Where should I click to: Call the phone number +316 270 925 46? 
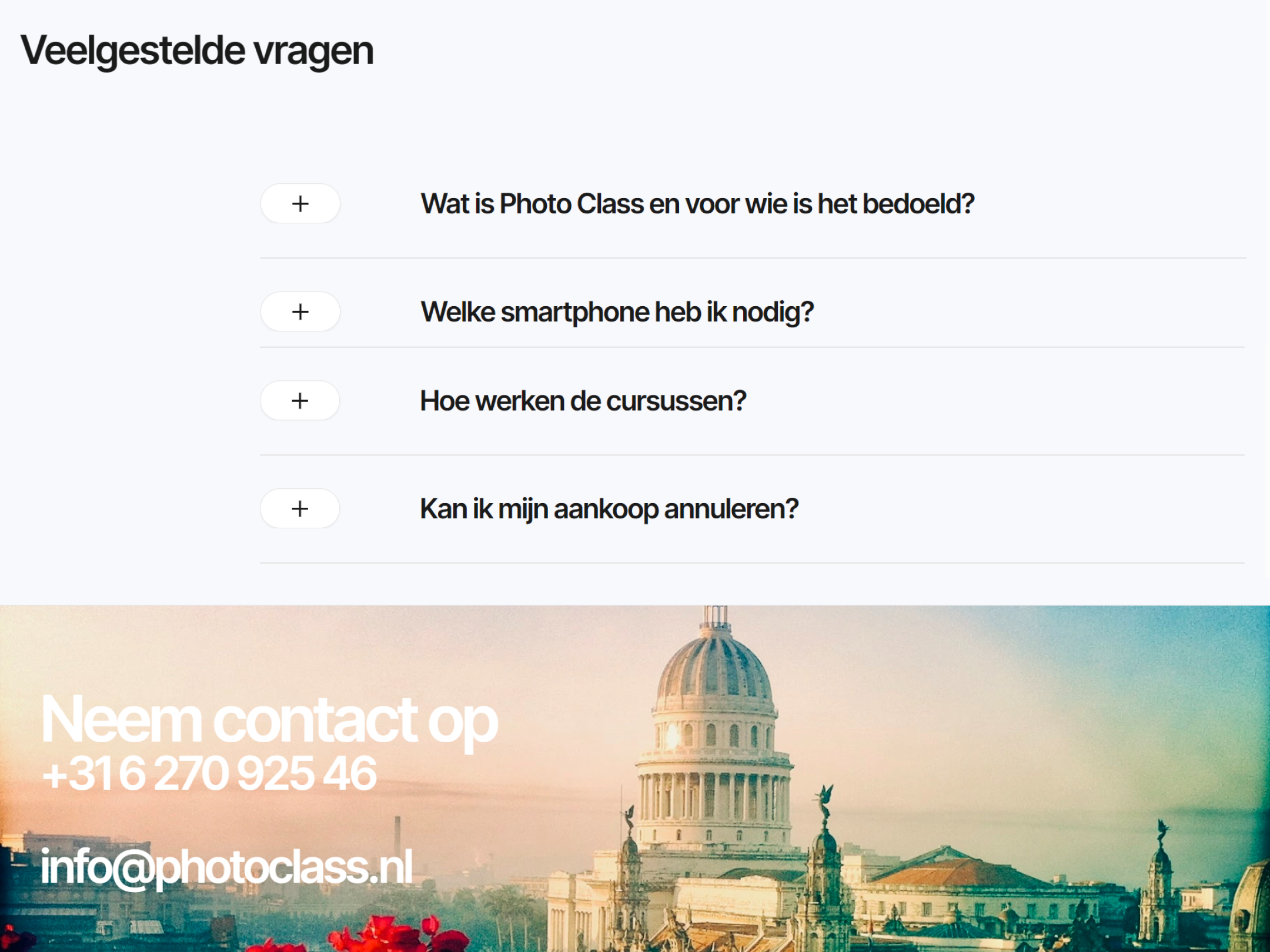(209, 773)
